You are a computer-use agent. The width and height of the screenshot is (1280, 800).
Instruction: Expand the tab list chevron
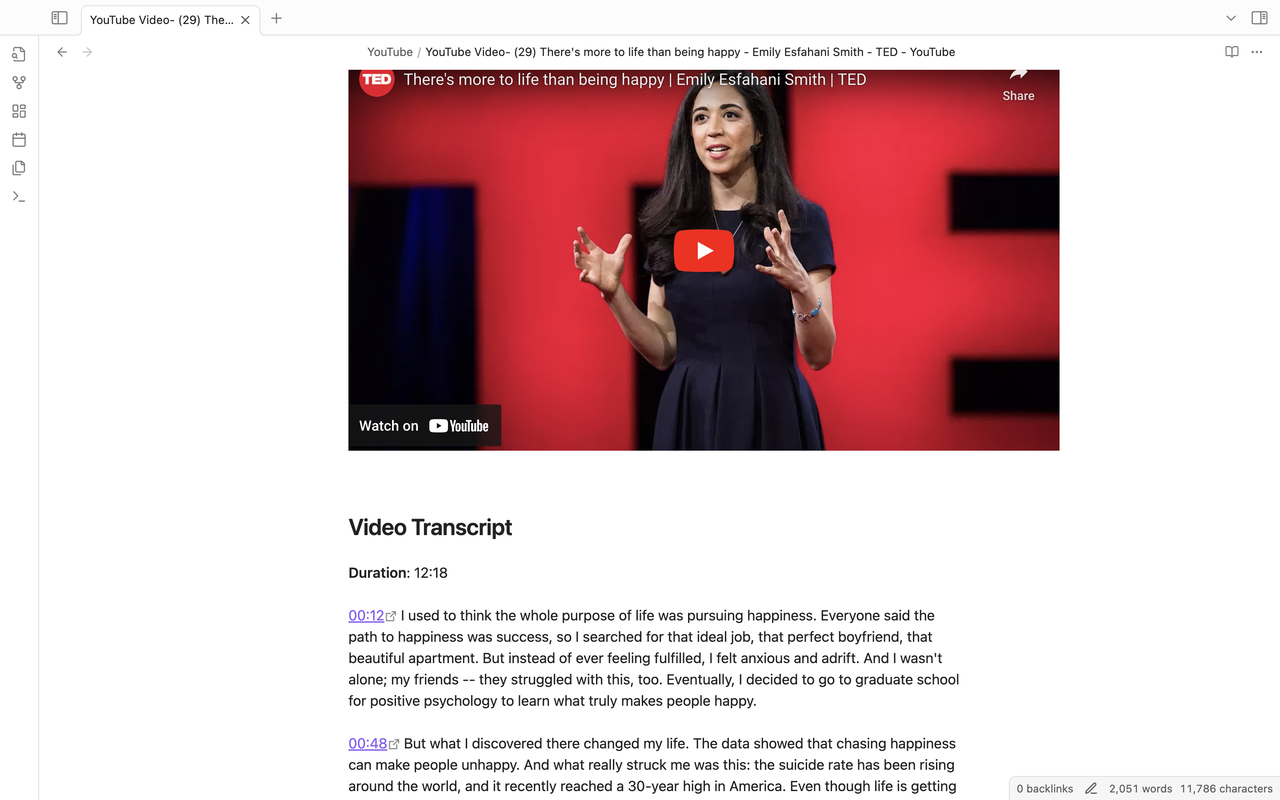click(x=1231, y=18)
